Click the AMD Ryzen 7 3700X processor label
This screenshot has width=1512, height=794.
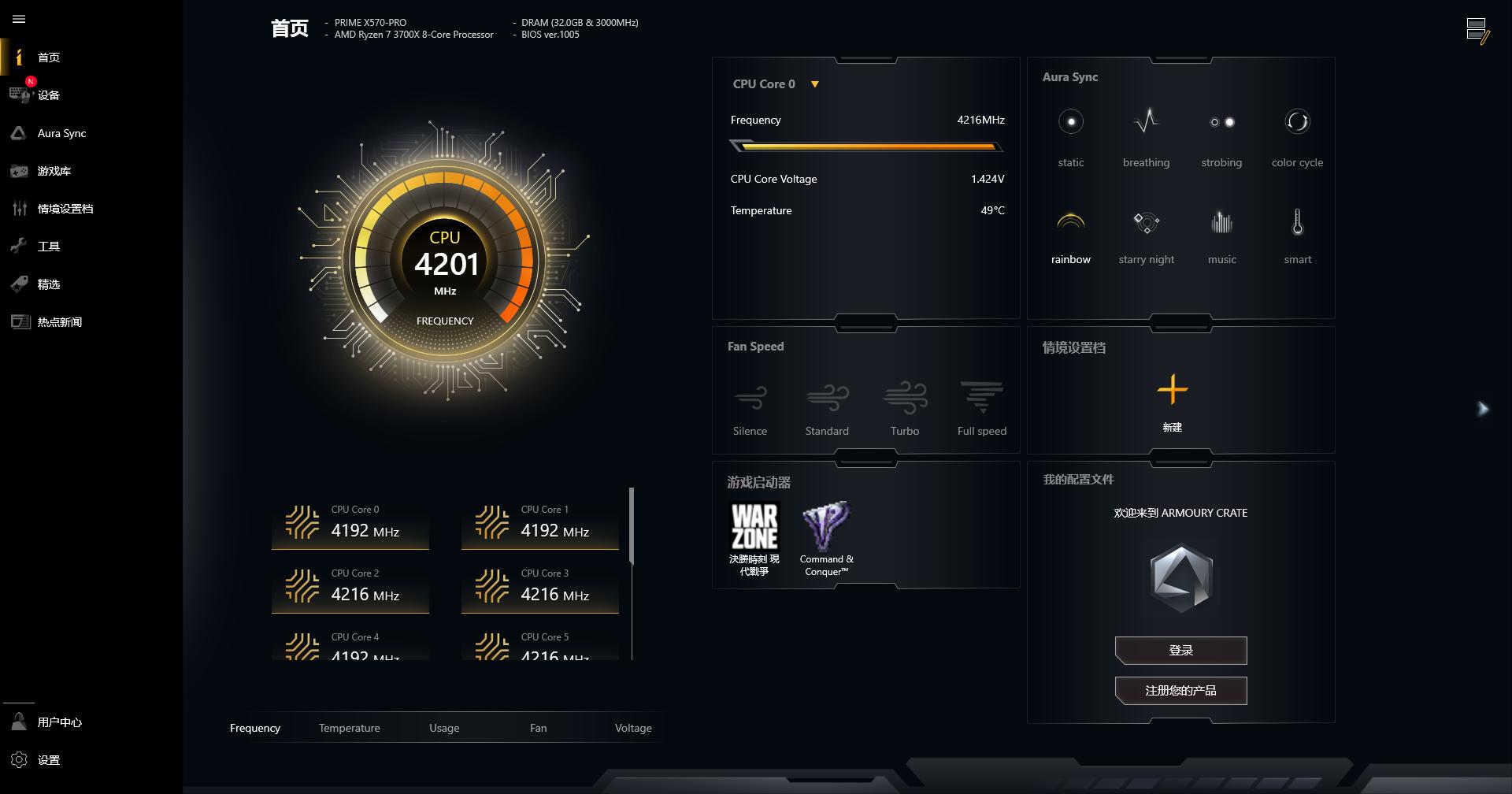pyautogui.click(x=413, y=35)
